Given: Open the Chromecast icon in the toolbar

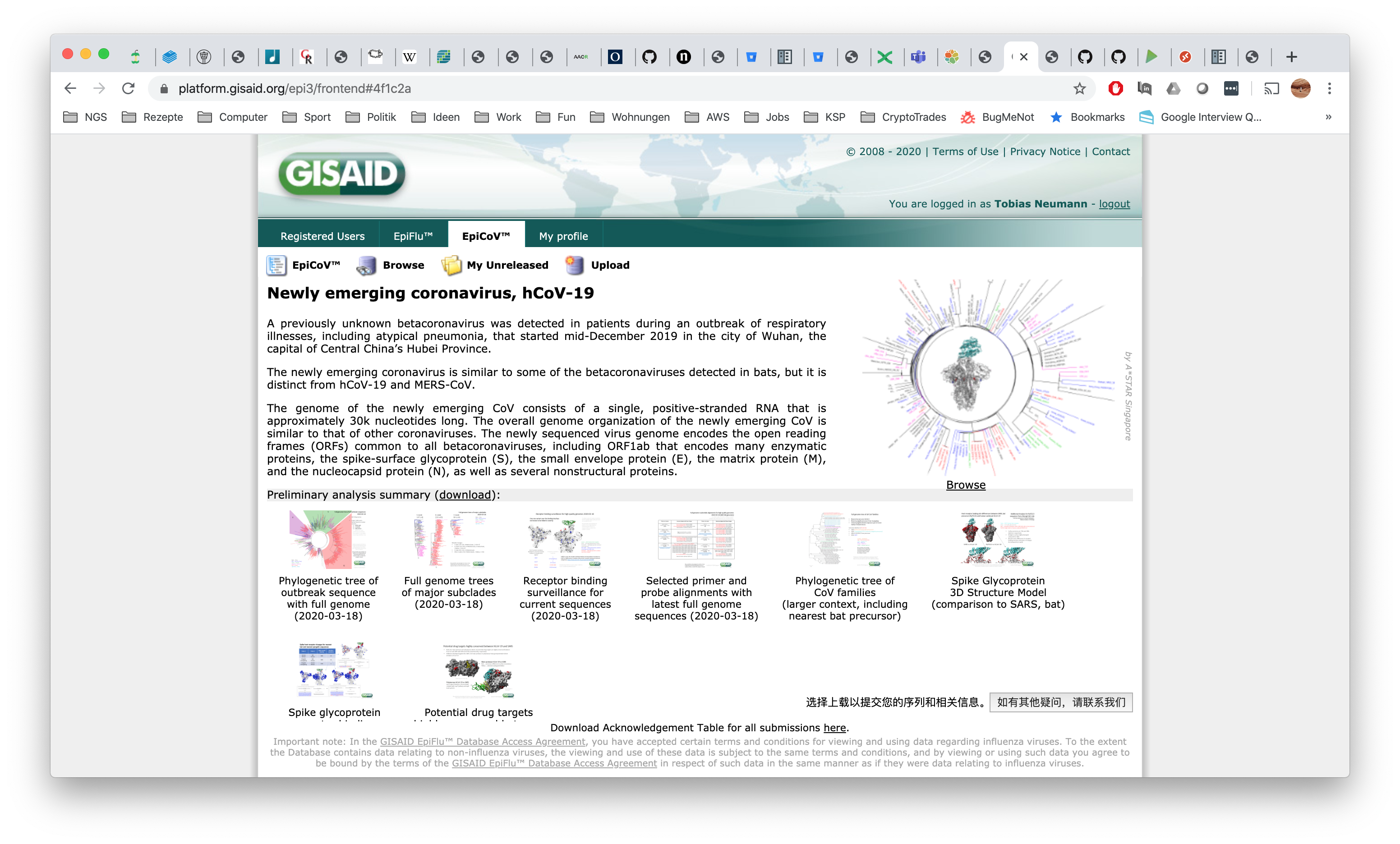Looking at the screenshot, I should [1272, 89].
